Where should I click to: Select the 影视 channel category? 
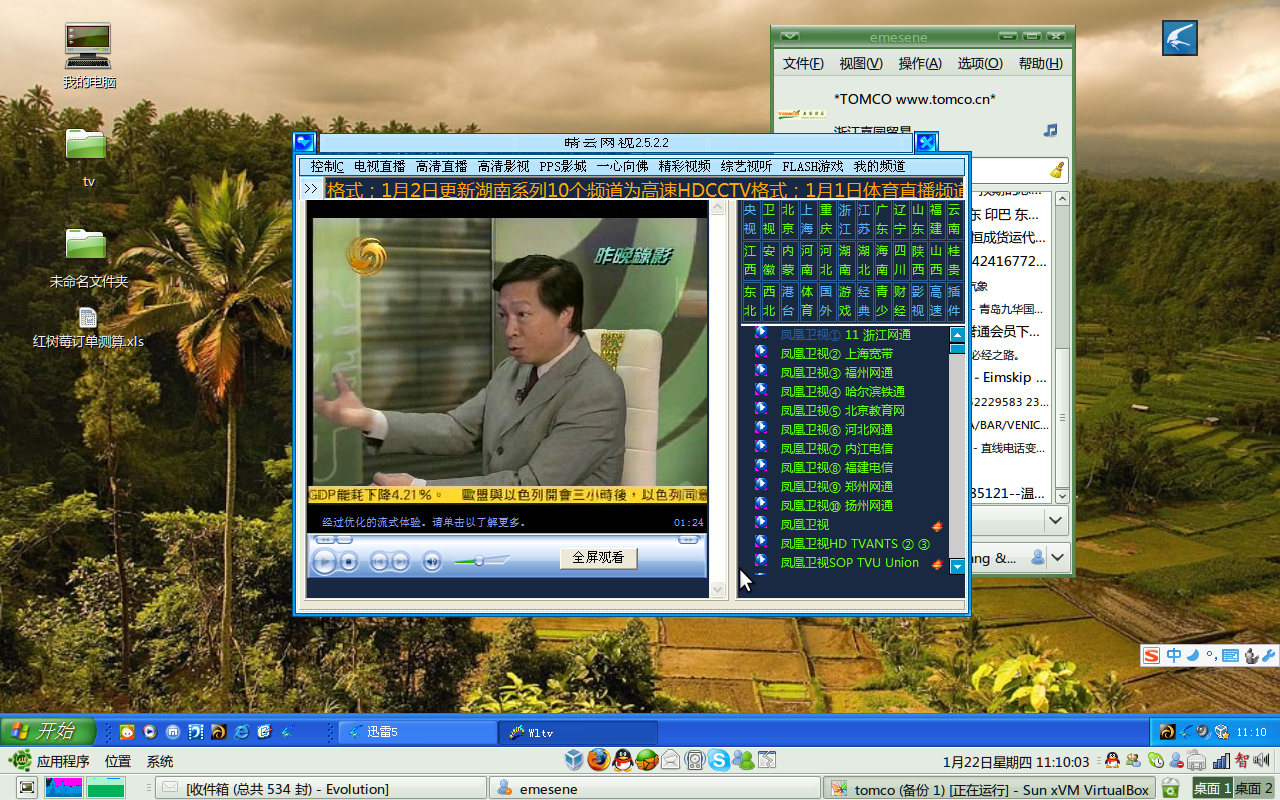coord(918,301)
